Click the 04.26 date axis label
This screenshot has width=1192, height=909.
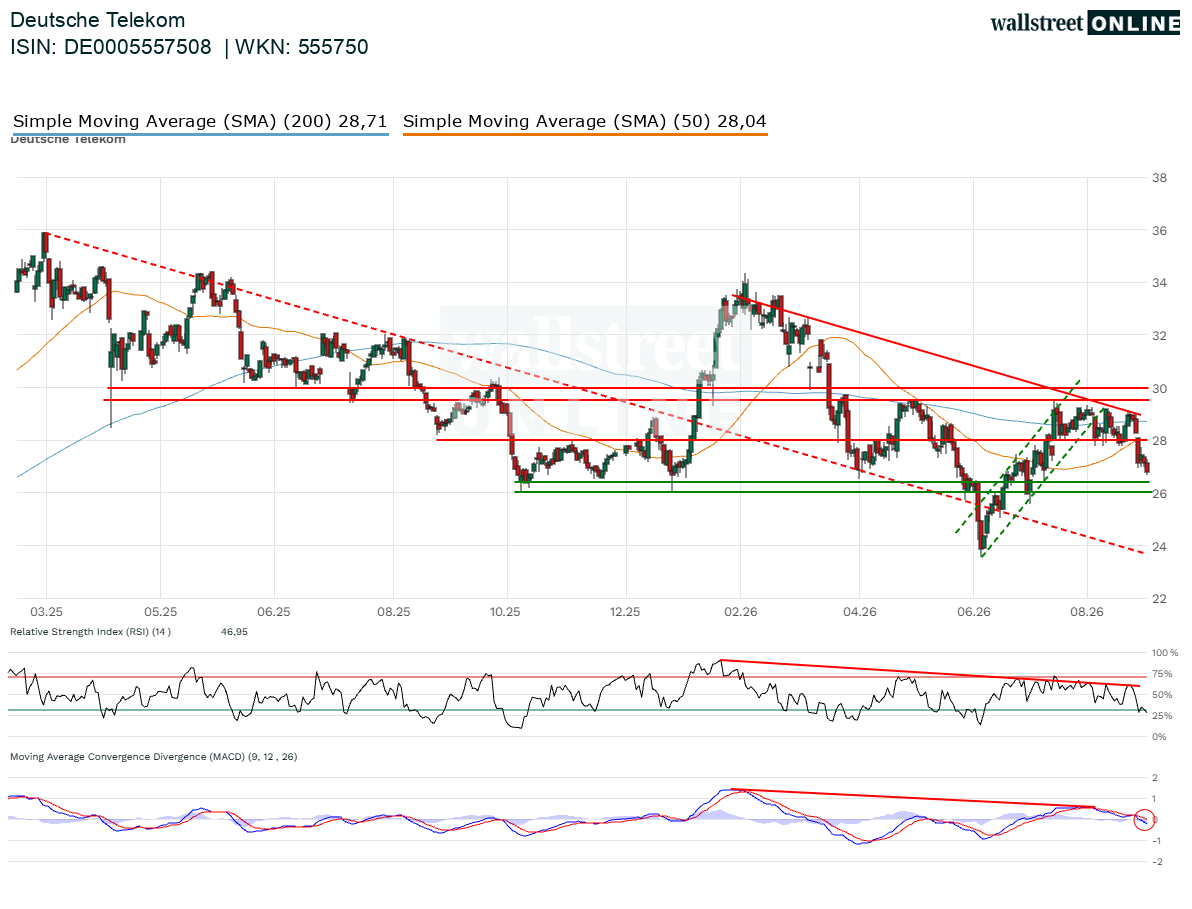click(x=860, y=612)
